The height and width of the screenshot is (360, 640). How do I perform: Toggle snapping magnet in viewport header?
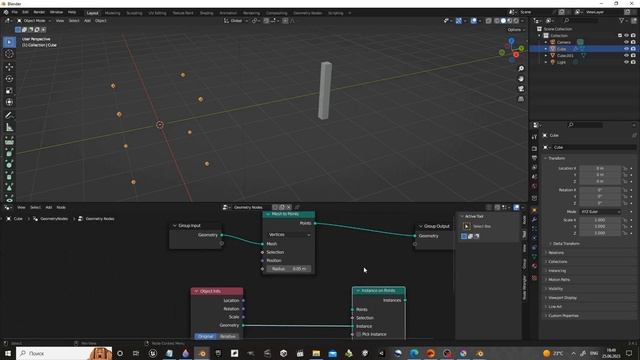pyautogui.click(x=266, y=20)
